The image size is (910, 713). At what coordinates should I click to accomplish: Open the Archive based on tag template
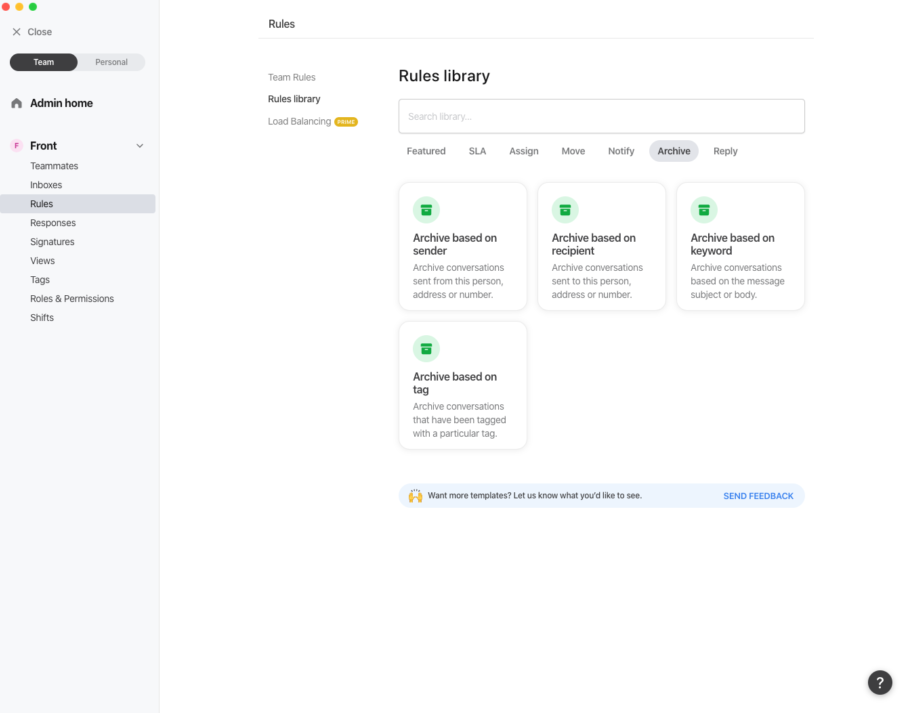[463, 385]
